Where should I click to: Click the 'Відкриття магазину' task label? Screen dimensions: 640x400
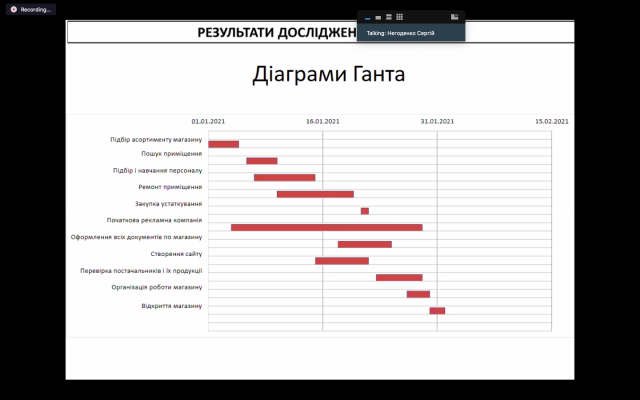(x=172, y=306)
